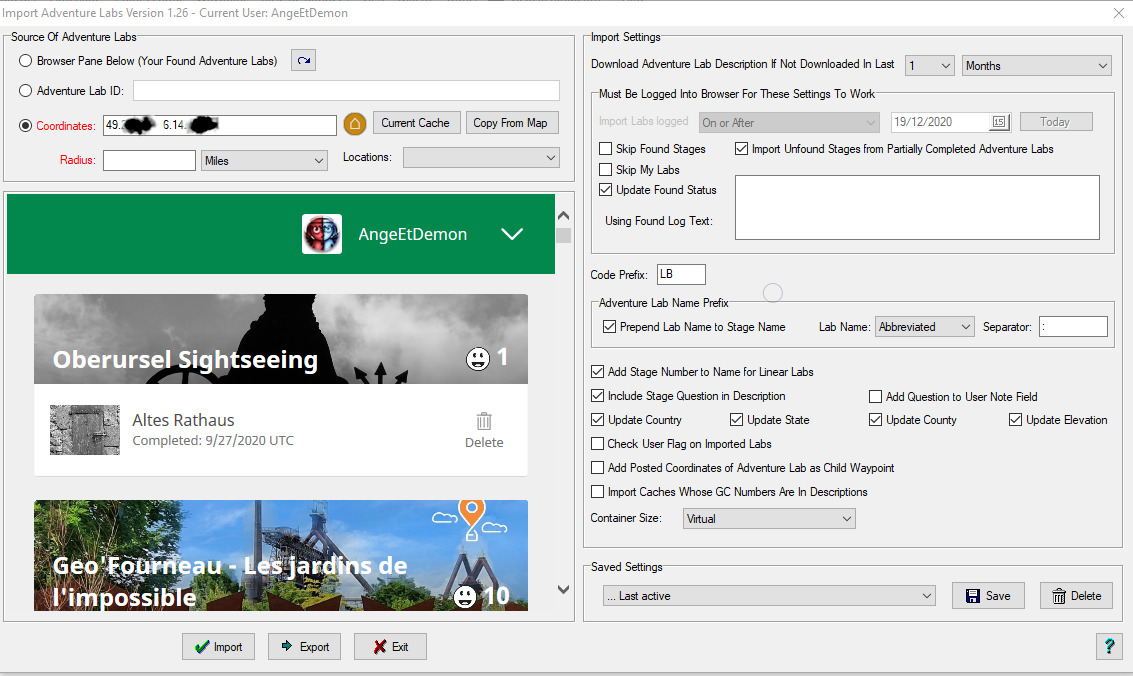Open the Container Size dropdown
This screenshot has width=1133, height=676.
pyautogui.click(x=769, y=519)
